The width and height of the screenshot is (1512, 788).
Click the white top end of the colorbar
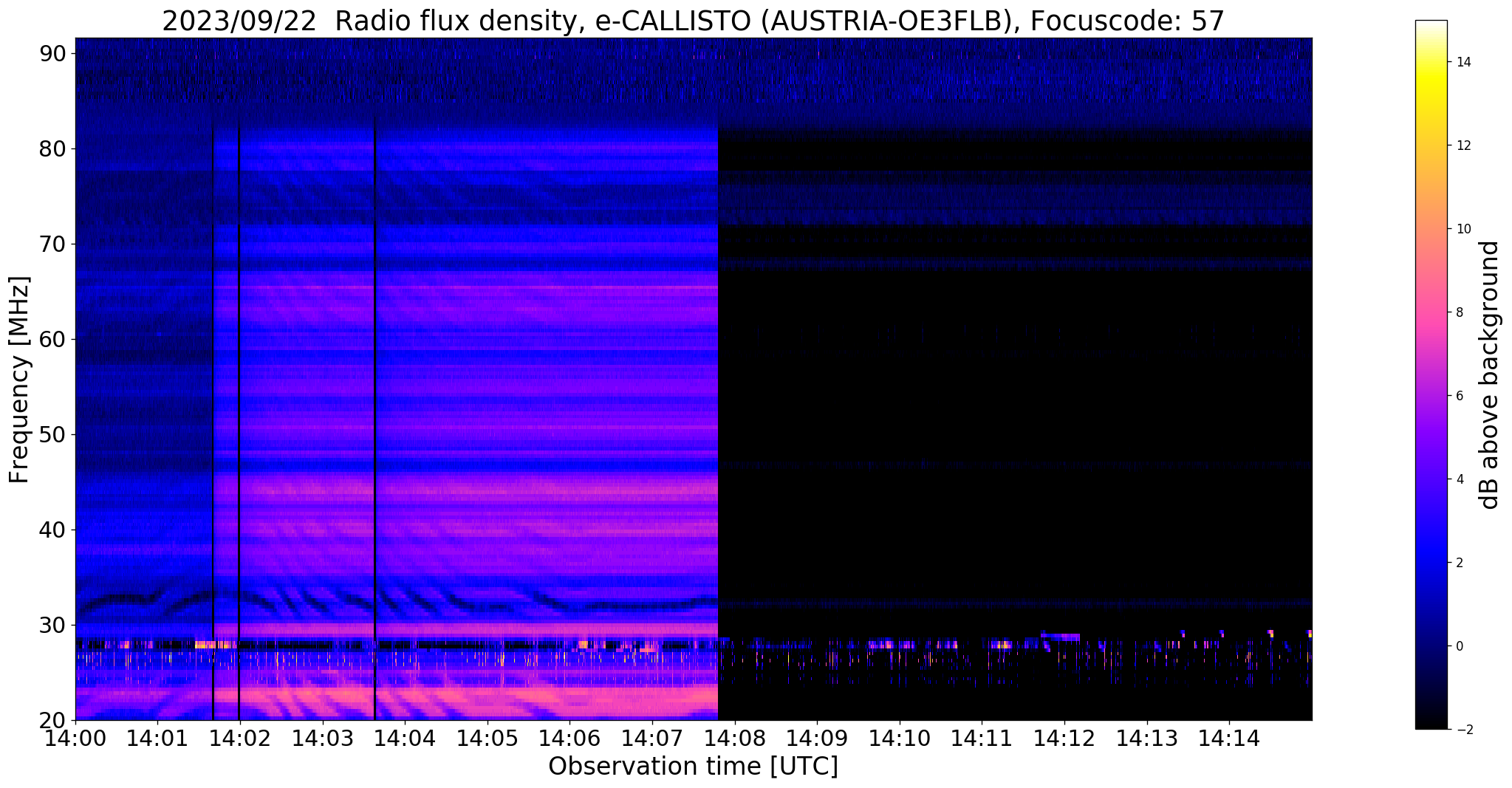click(1431, 24)
